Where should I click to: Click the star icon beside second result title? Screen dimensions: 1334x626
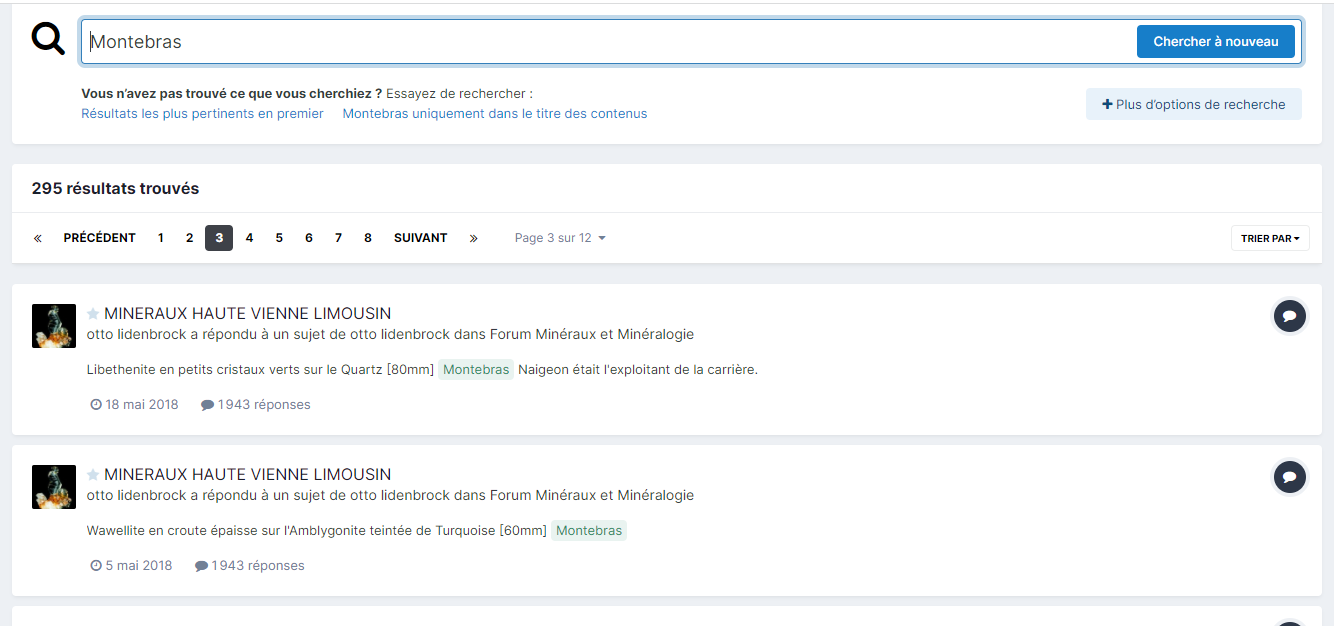coord(93,475)
